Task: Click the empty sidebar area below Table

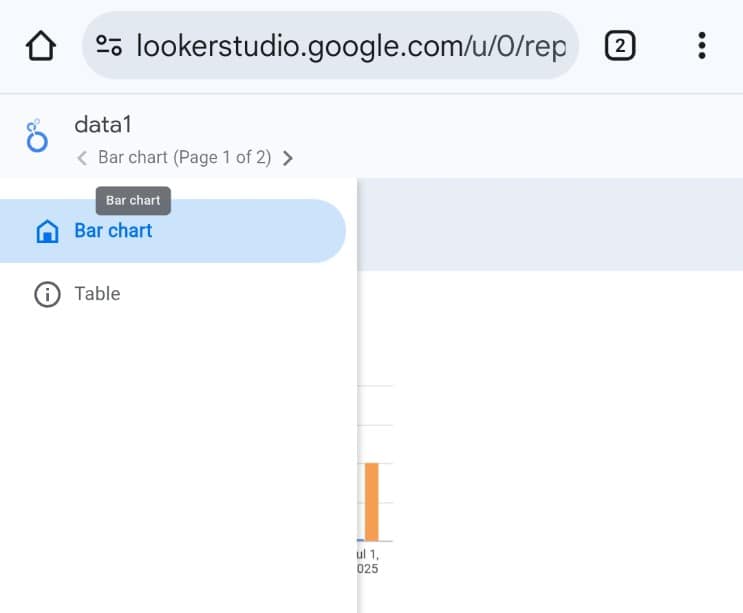Action: tap(178, 450)
